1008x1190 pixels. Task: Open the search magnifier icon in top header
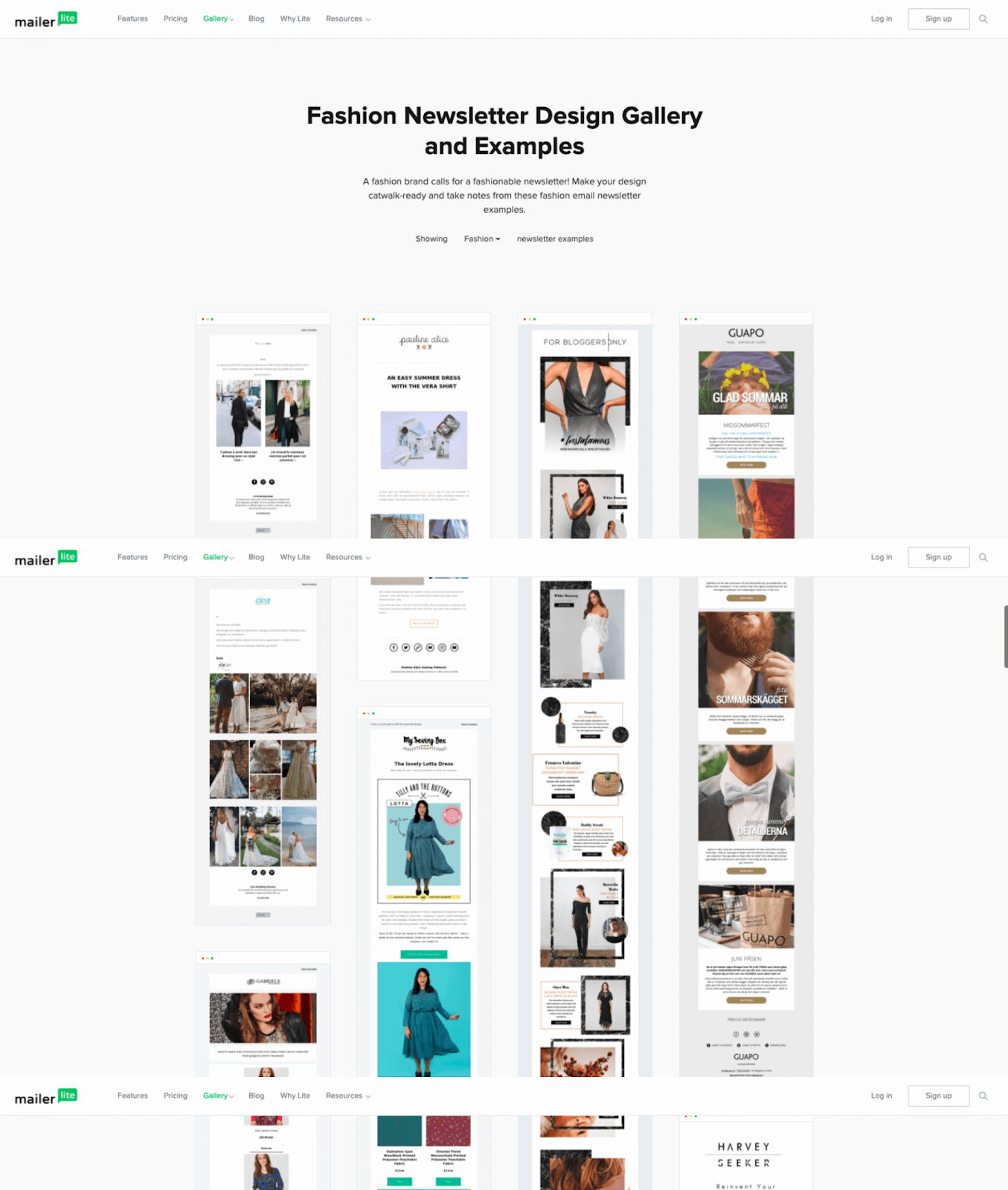click(x=983, y=19)
